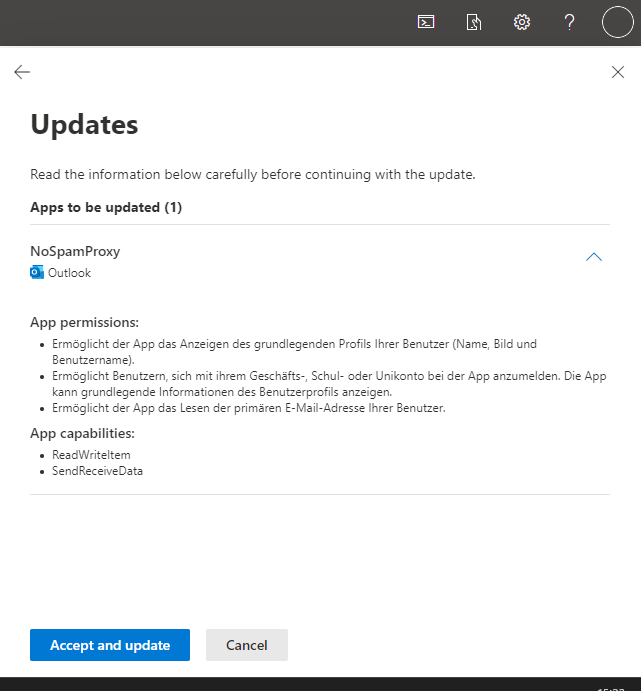
Task: Click the Outlook icon under NoSpamProxy
Action: click(x=37, y=272)
